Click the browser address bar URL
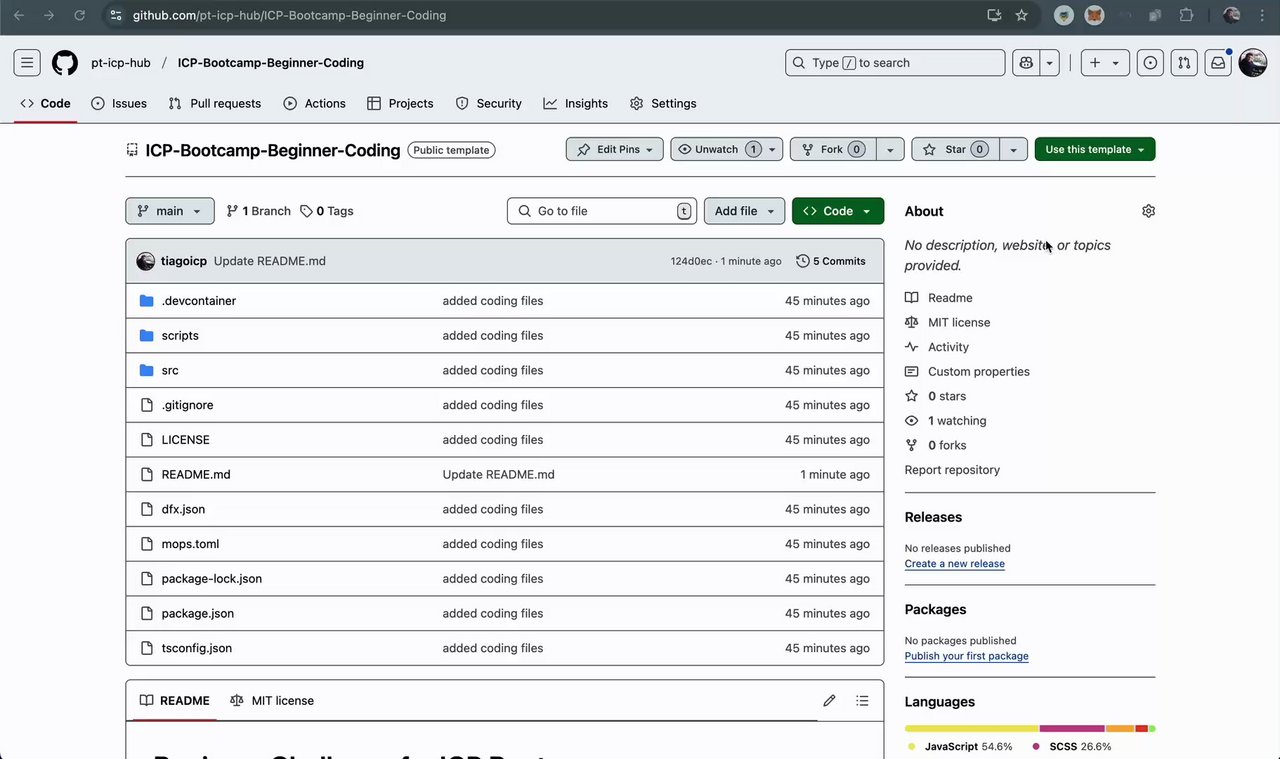Screen dimensions: 1280x759 point(290,16)
